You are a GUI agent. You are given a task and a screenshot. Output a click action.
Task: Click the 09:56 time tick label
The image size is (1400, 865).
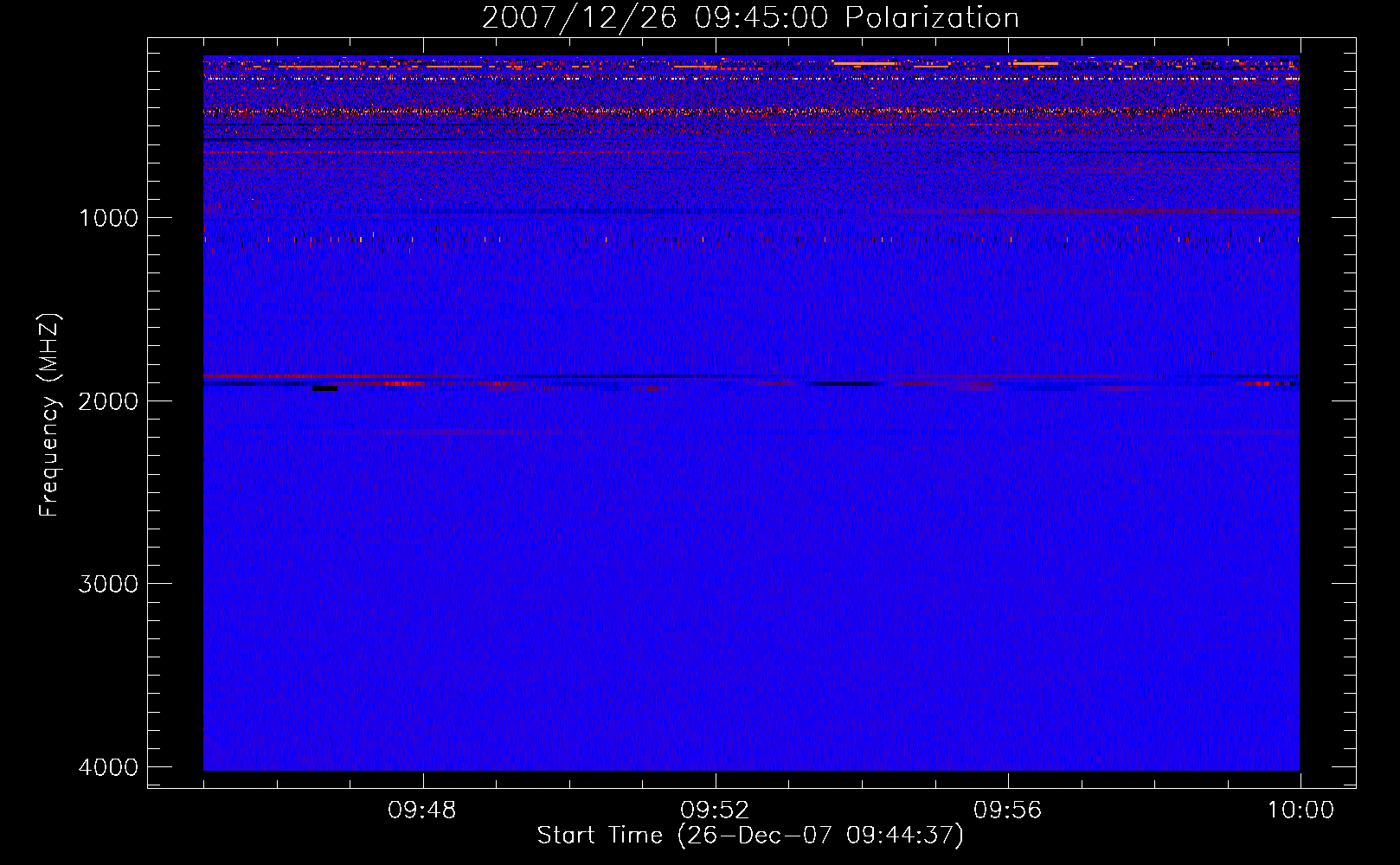[x=1008, y=811]
